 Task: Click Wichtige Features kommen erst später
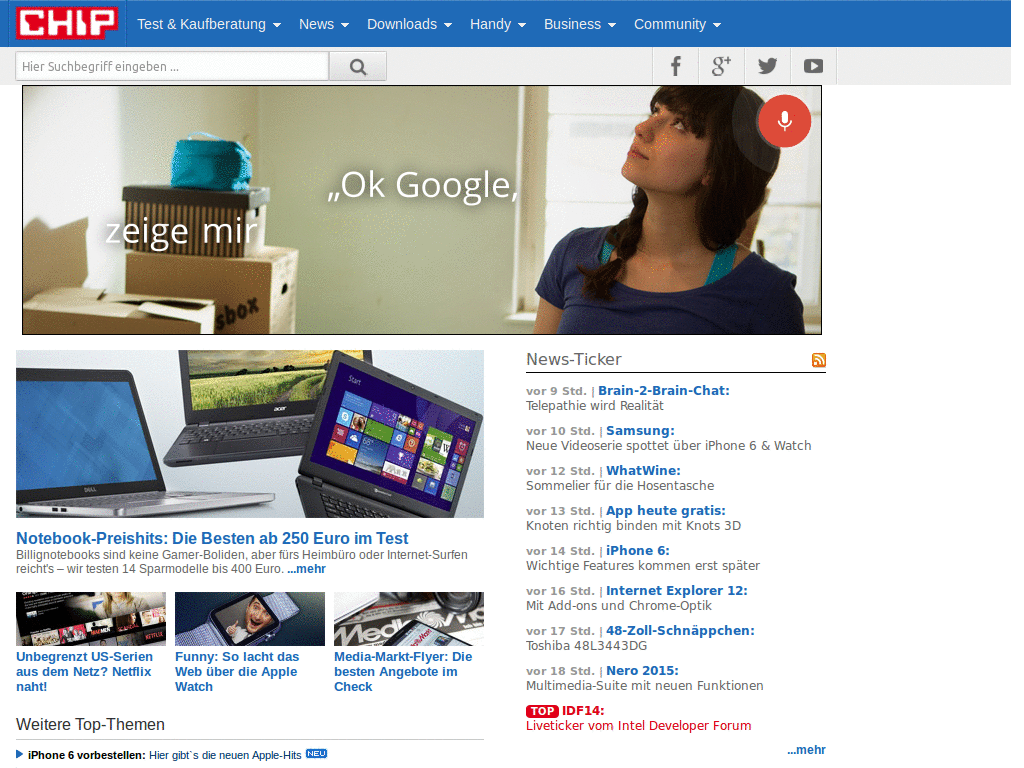click(x=643, y=566)
